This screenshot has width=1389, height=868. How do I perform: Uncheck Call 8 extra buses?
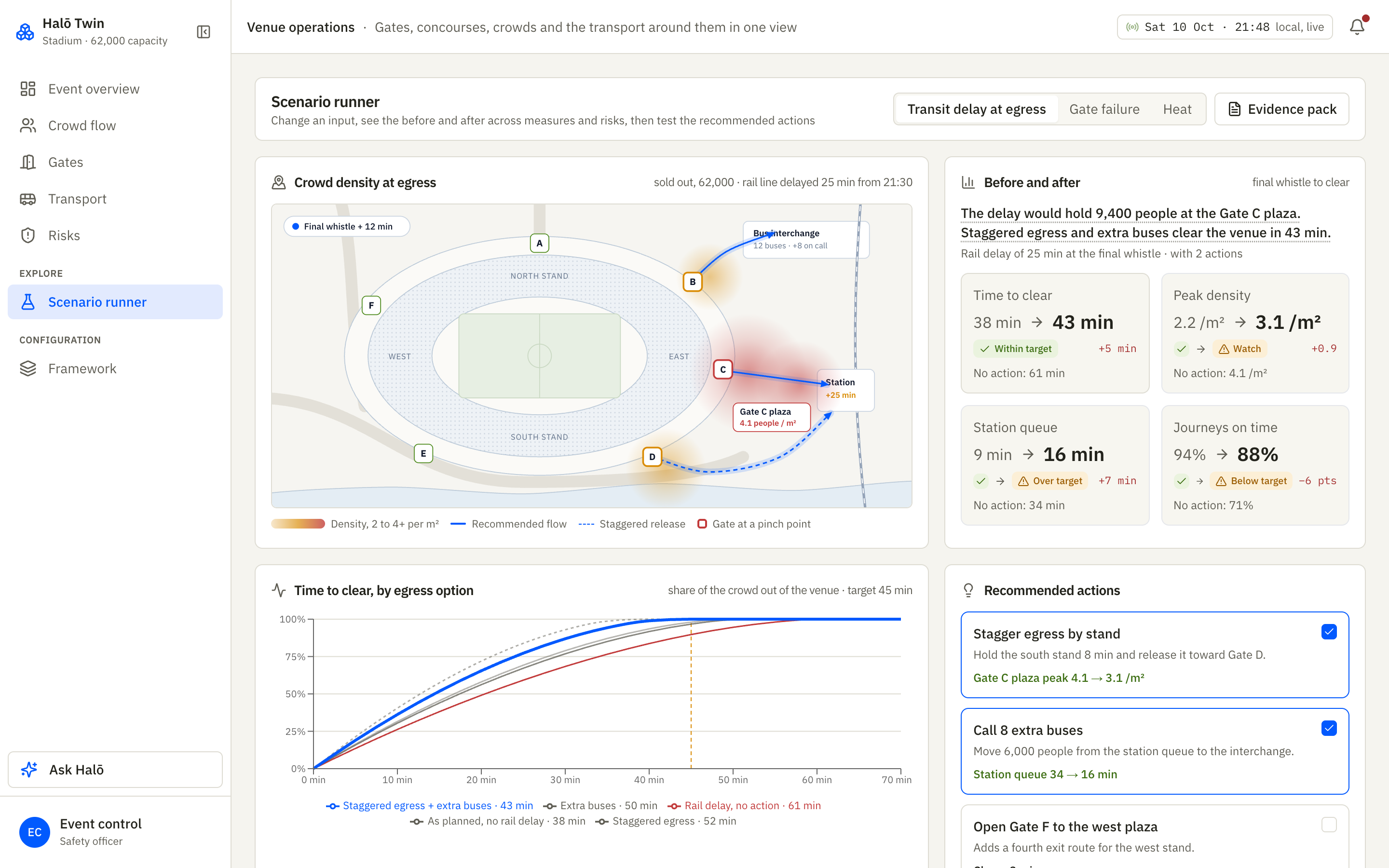point(1329,728)
